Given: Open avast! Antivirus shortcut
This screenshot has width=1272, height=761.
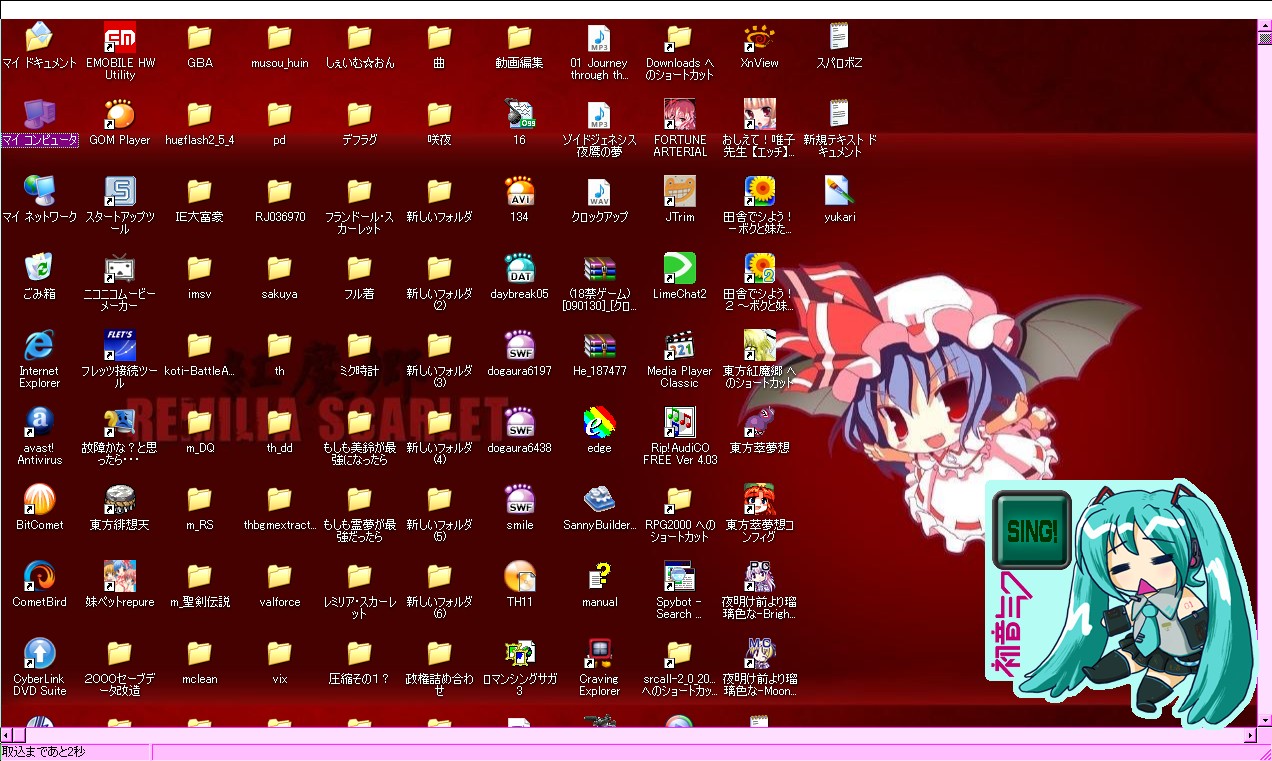Looking at the screenshot, I should [39, 423].
